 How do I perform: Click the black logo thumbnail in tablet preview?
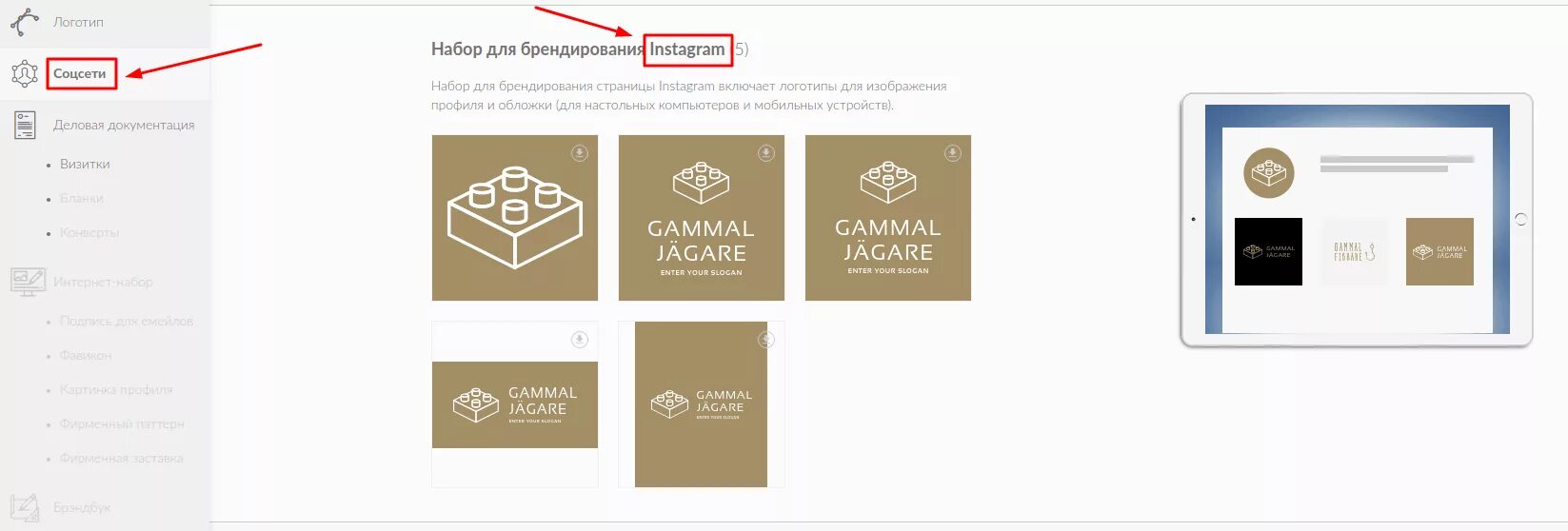pyautogui.click(x=1268, y=251)
